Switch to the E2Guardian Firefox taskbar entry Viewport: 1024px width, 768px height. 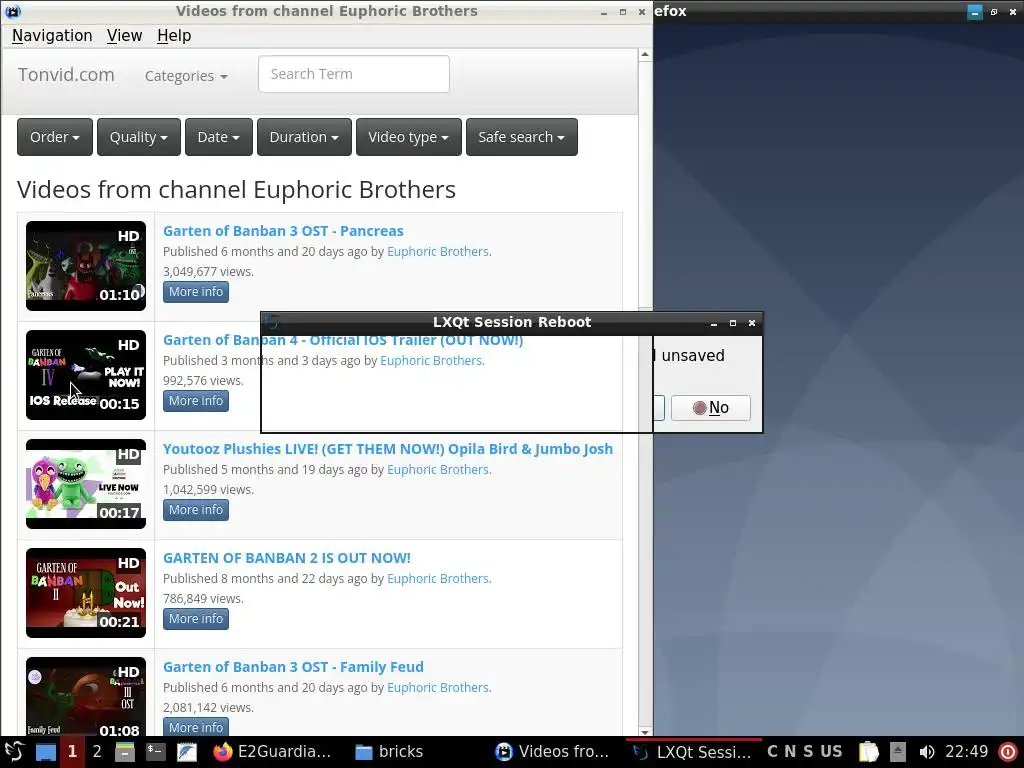tap(272, 752)
